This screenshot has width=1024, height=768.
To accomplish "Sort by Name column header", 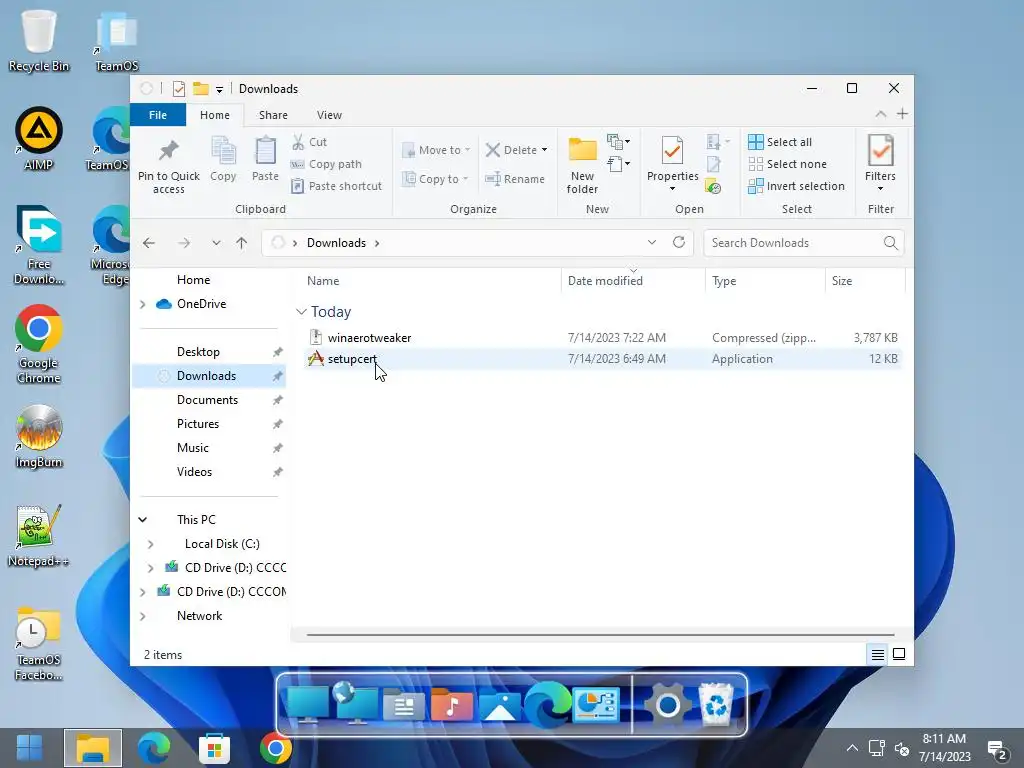I will (x=431, y=281).
